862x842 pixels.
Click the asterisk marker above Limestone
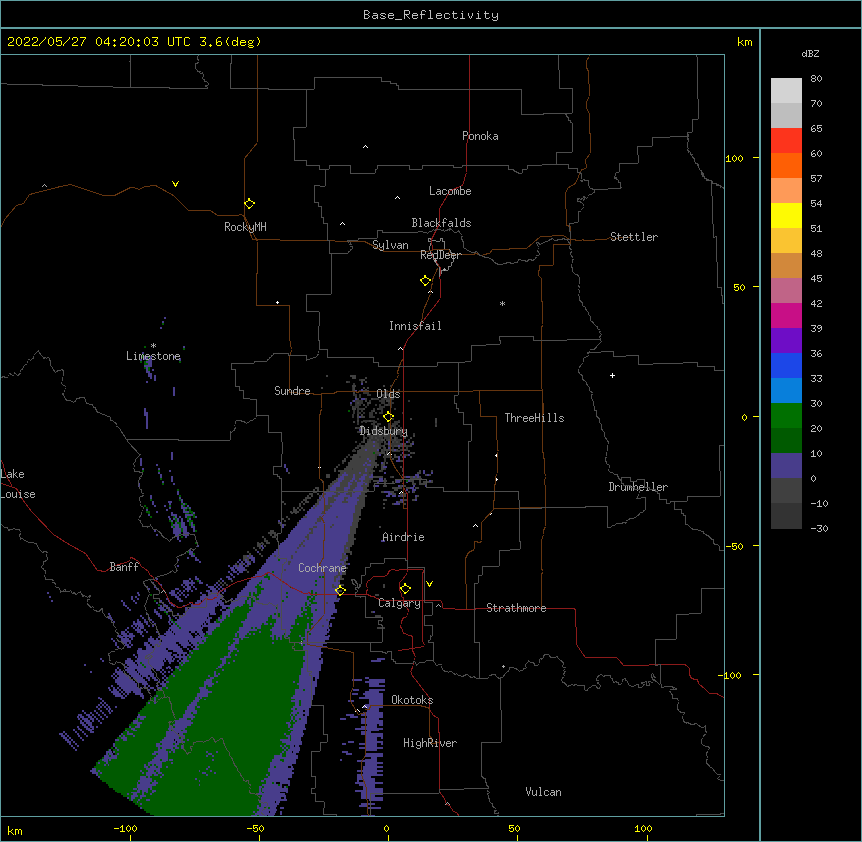tap(153, 346)
